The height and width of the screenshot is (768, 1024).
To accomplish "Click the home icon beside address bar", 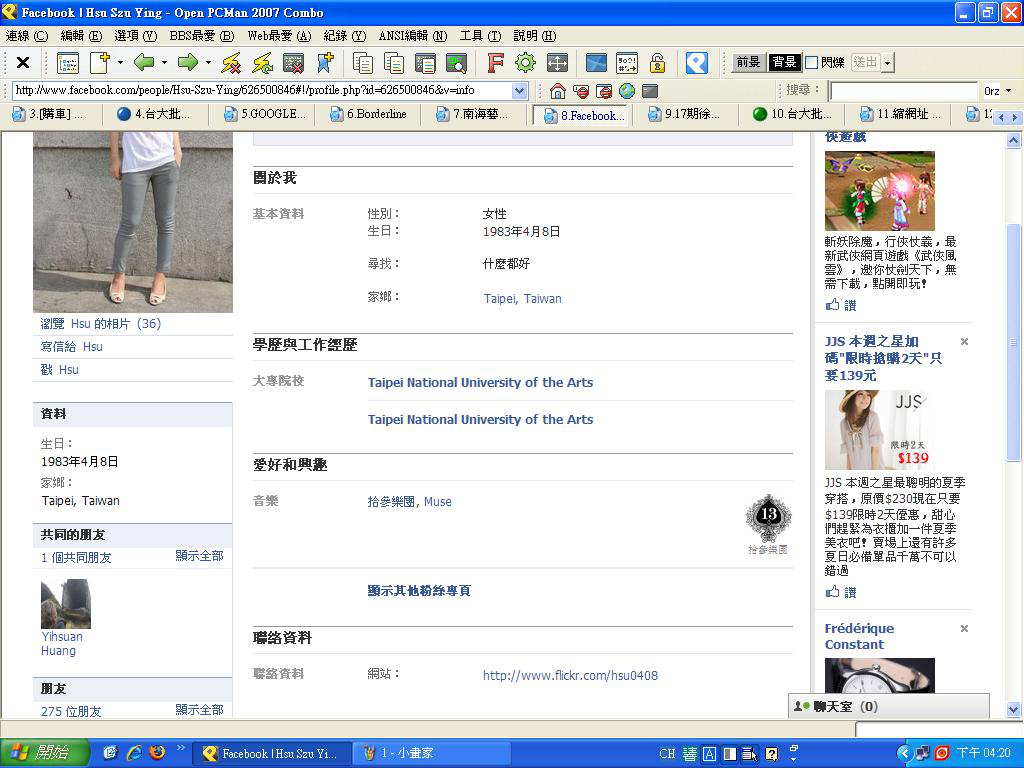I will [x=558, y=91].
